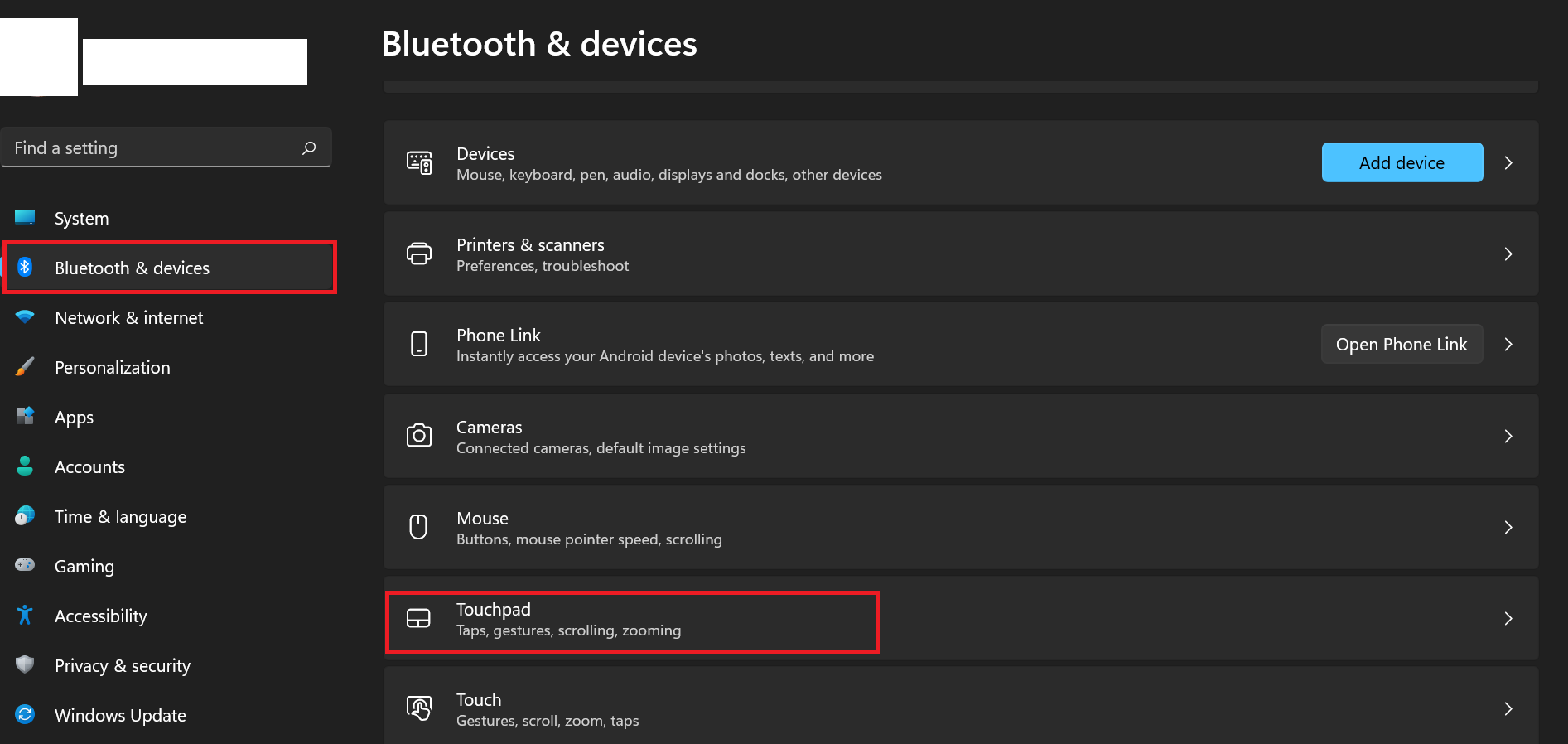Screen dimensions: 1568x744
Task: Click the Personalization paintbrush icon
Action: pos(25,367)
